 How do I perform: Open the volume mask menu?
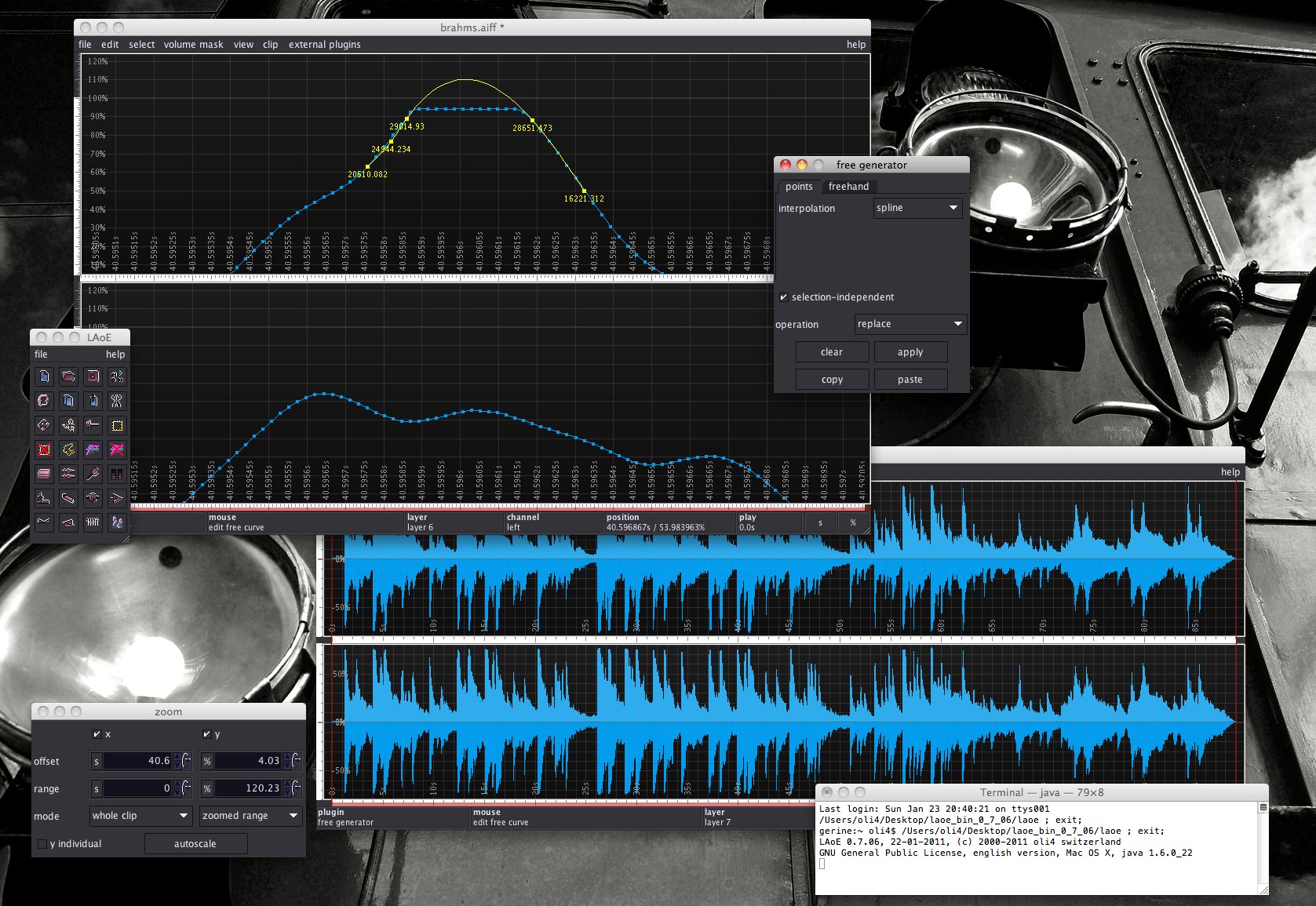pyautogui.click(x=193, y=45)
